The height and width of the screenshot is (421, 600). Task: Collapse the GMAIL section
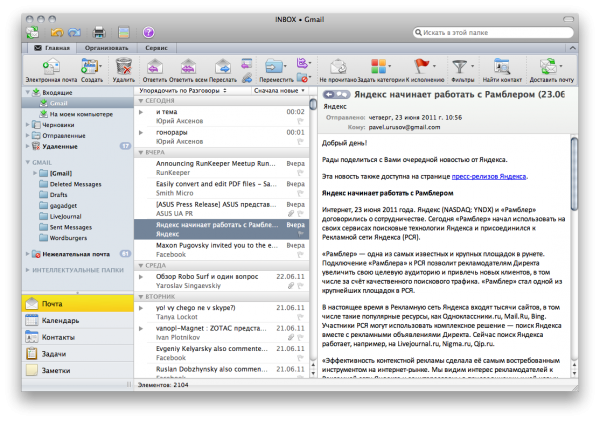pos(28,162)
